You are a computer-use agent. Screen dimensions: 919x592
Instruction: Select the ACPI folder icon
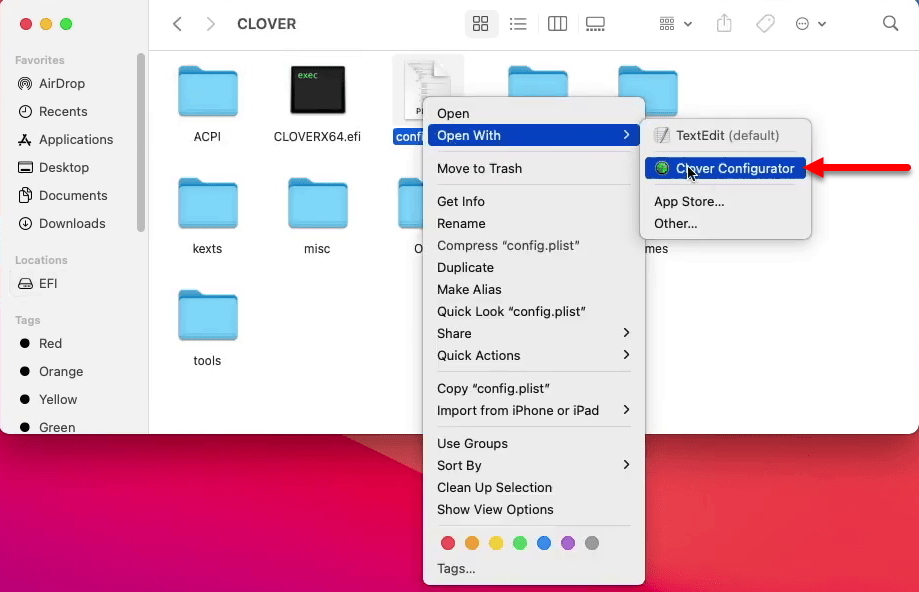click(207, 91)
